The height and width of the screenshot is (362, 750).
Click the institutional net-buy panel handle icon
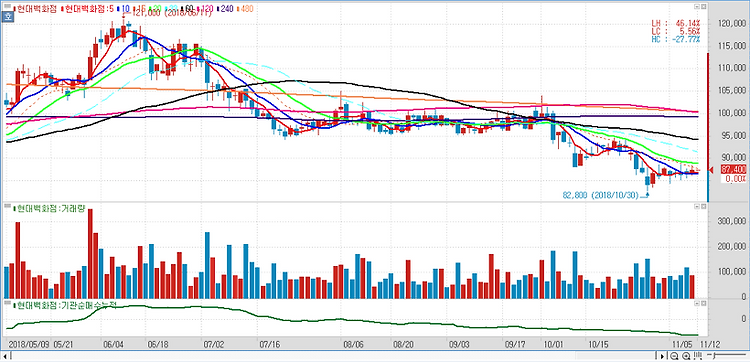pos(7,303)
